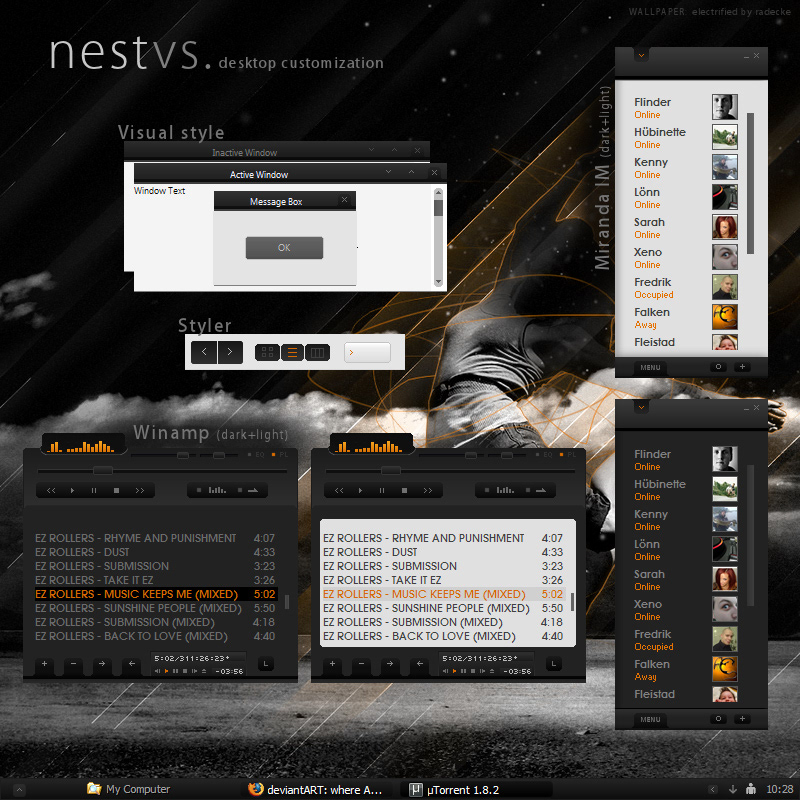Add files with plus button in dark Winamp
The image size is (800, 800).
click(x=44, y=664)
